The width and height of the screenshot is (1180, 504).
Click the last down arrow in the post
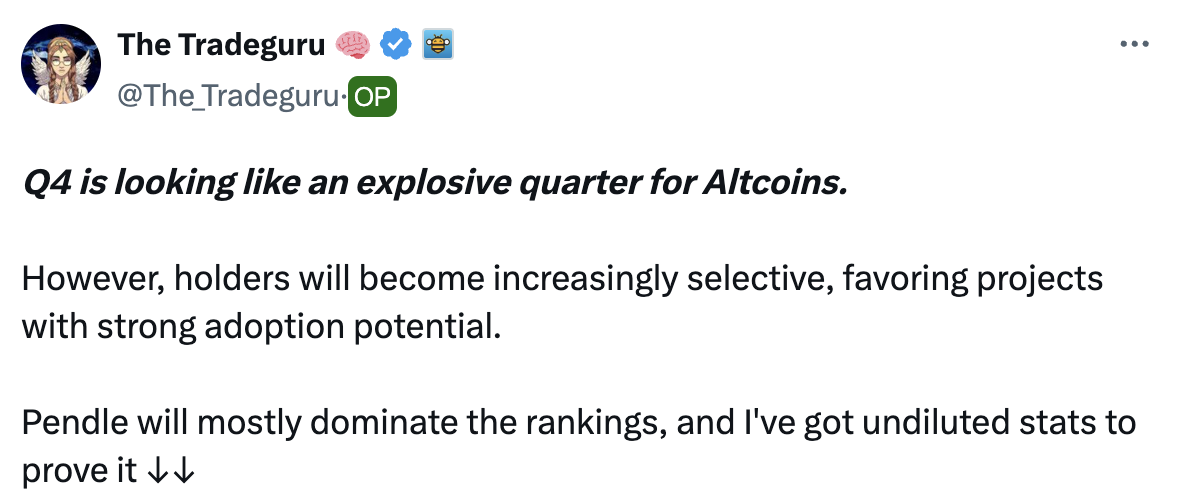[181, 471]
